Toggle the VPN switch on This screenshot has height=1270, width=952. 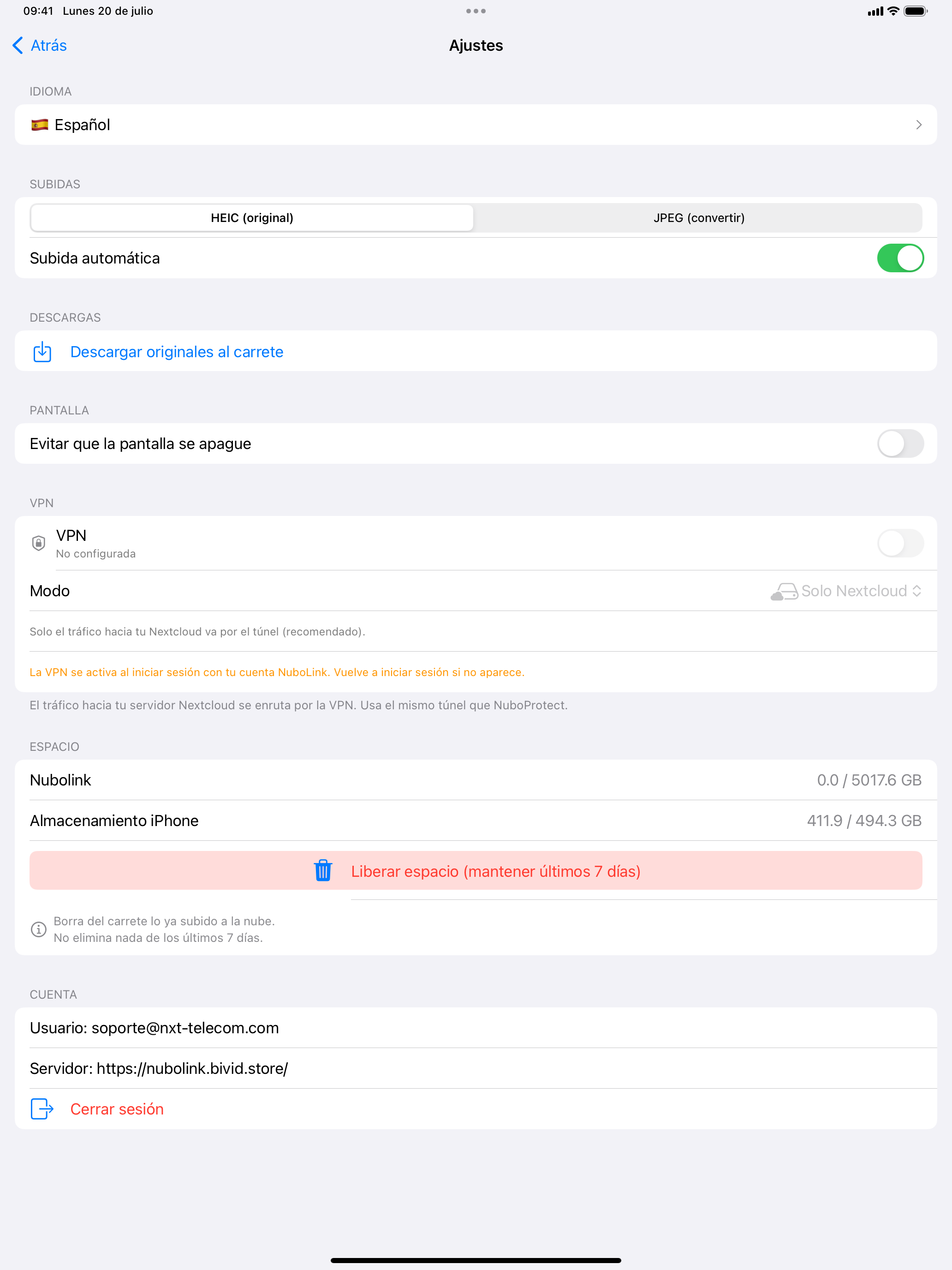click(900, 543)
